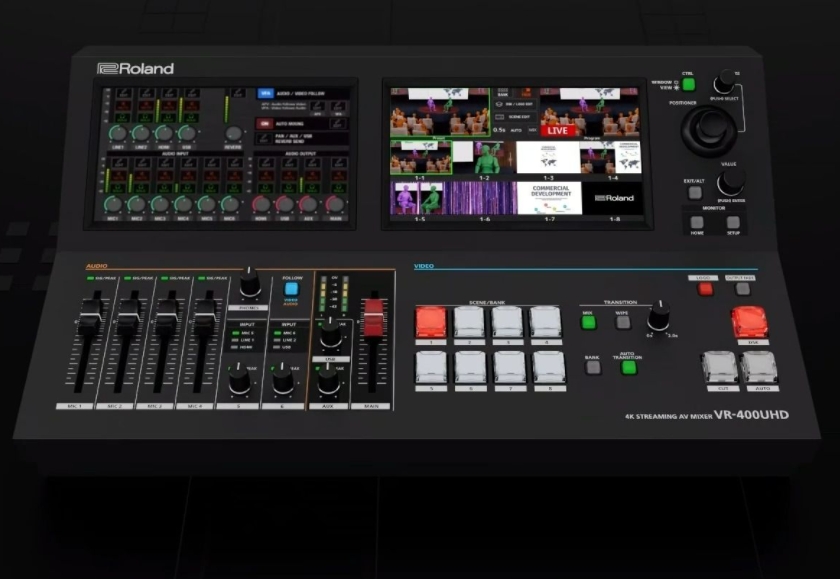Image resolution: width=840 pixels, height=579 pixels.
Task: Toggle the red LOGO button
Action: pyautogui.click(x=706, y=289)
